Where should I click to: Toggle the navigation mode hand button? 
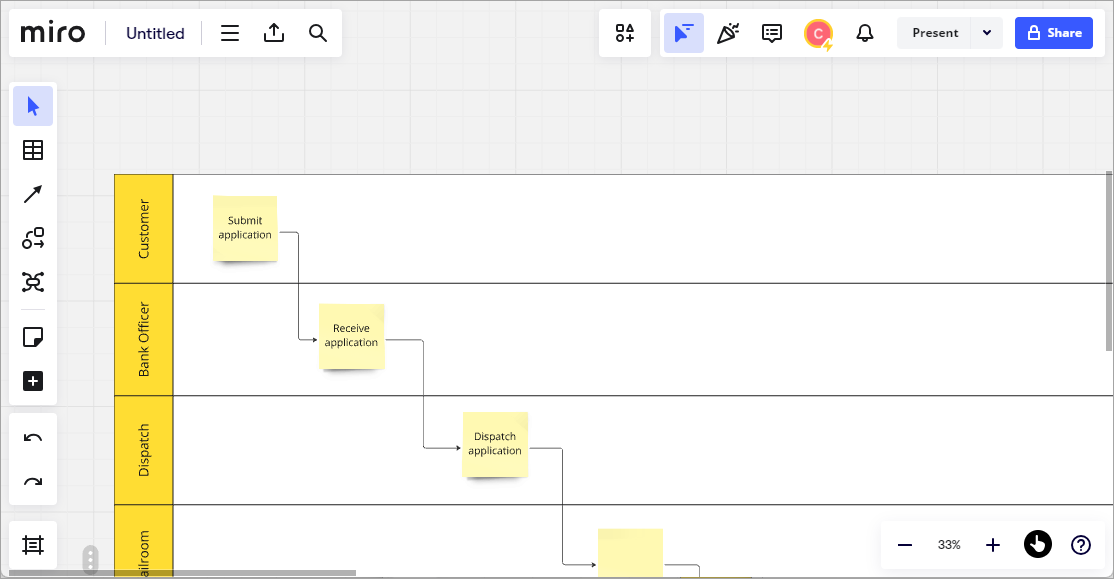point(1037,545)
